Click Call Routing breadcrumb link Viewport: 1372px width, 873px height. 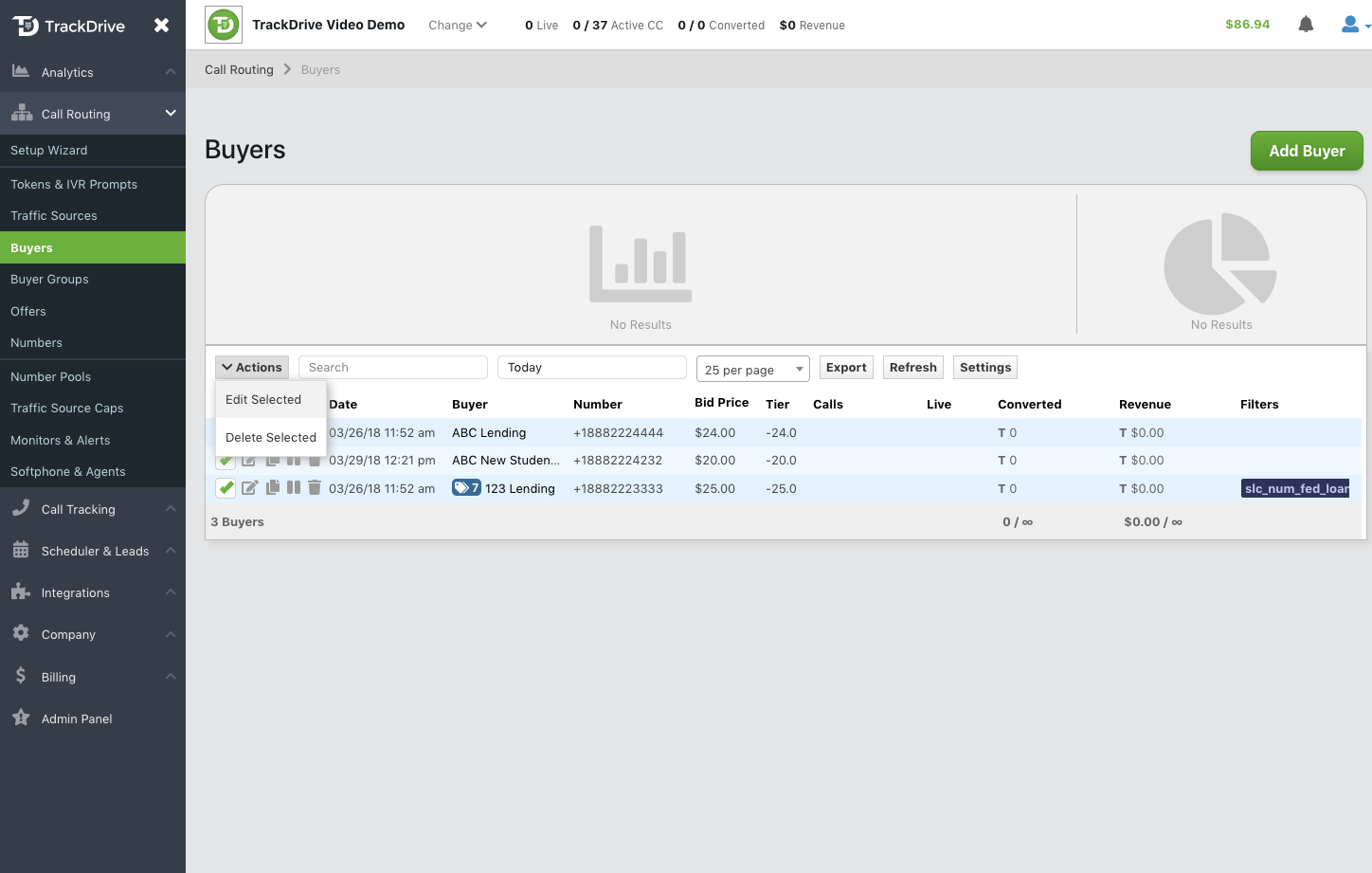[x=239, y=69]
